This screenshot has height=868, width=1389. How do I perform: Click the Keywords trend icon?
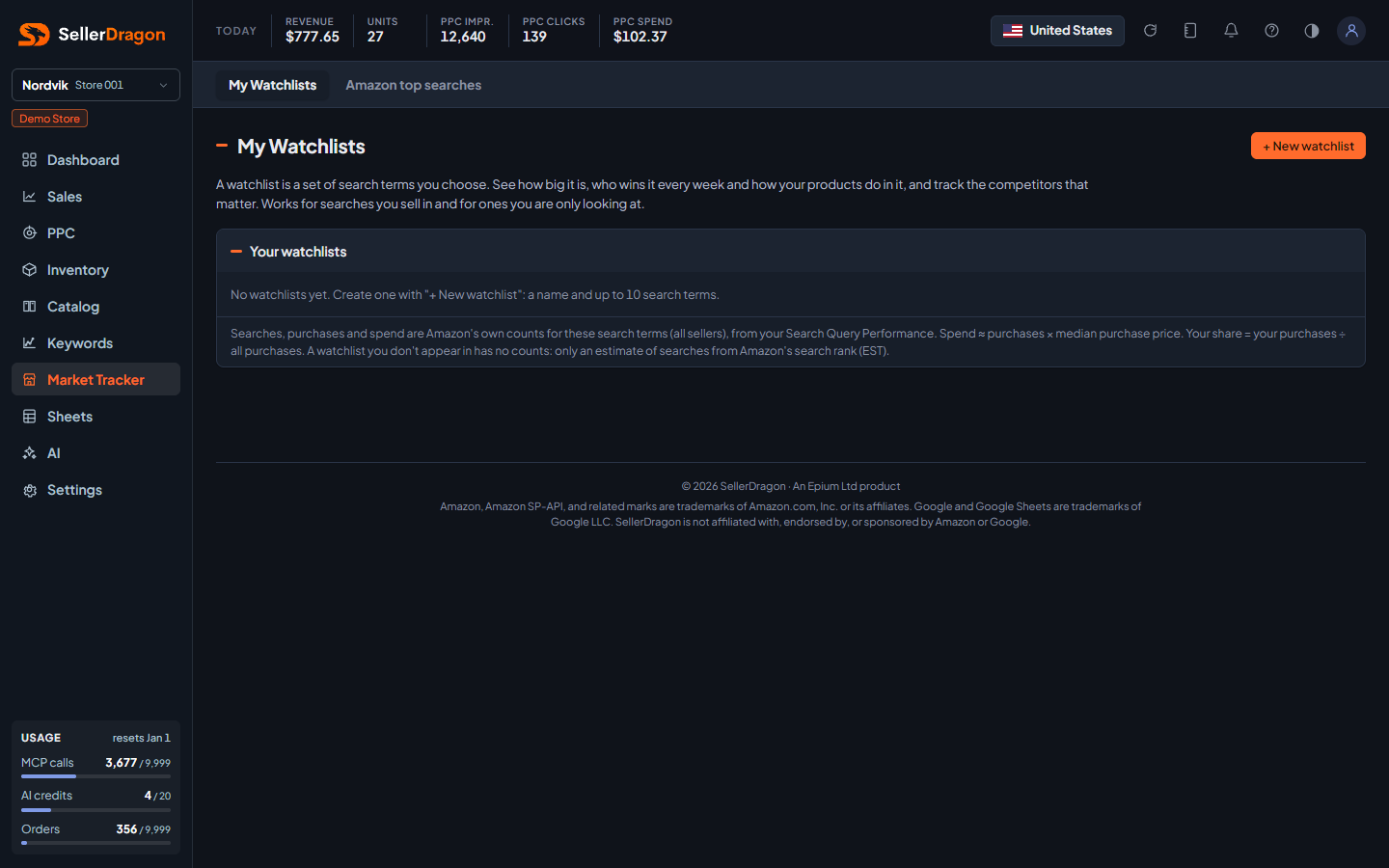click(30, 343)
